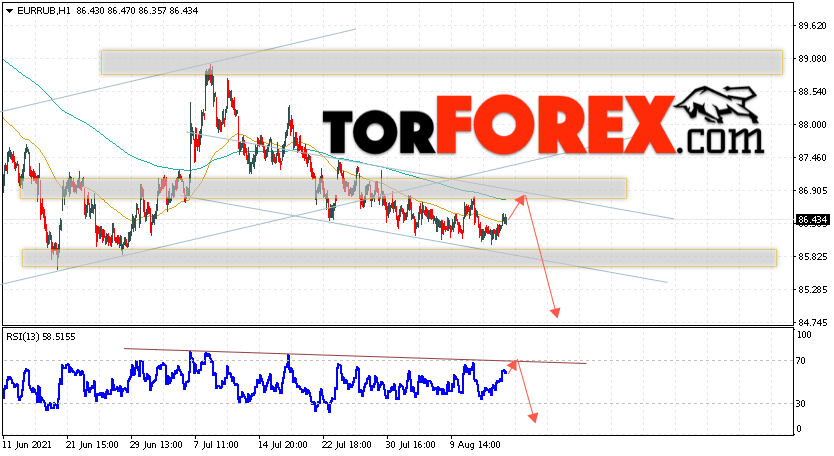Select the EURRUB,H1 symbol label
Image resolution: width=834 pixels, height=456 pixels.
coord(44,11)
